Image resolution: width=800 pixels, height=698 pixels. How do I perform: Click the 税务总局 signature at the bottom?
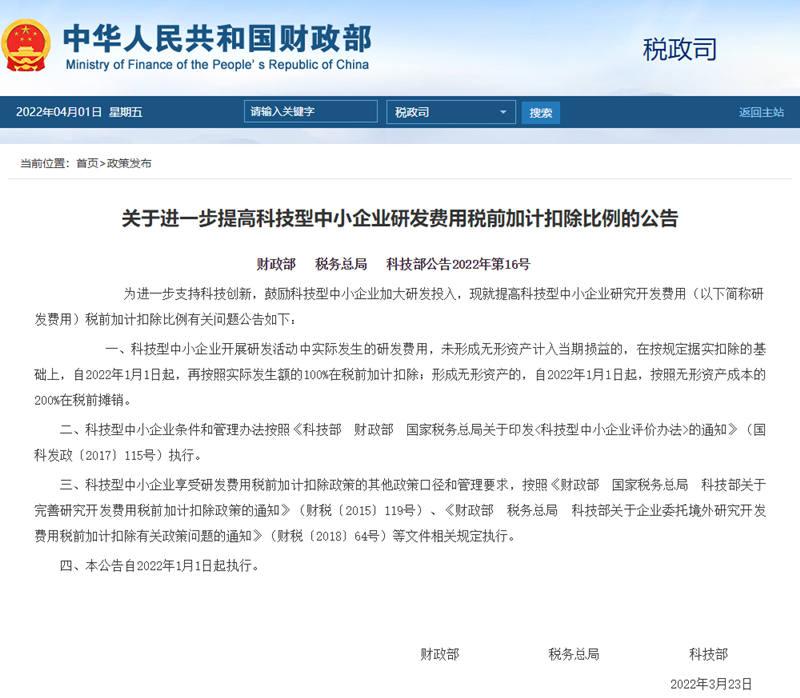pyautogui.click(x=573, y=654)
